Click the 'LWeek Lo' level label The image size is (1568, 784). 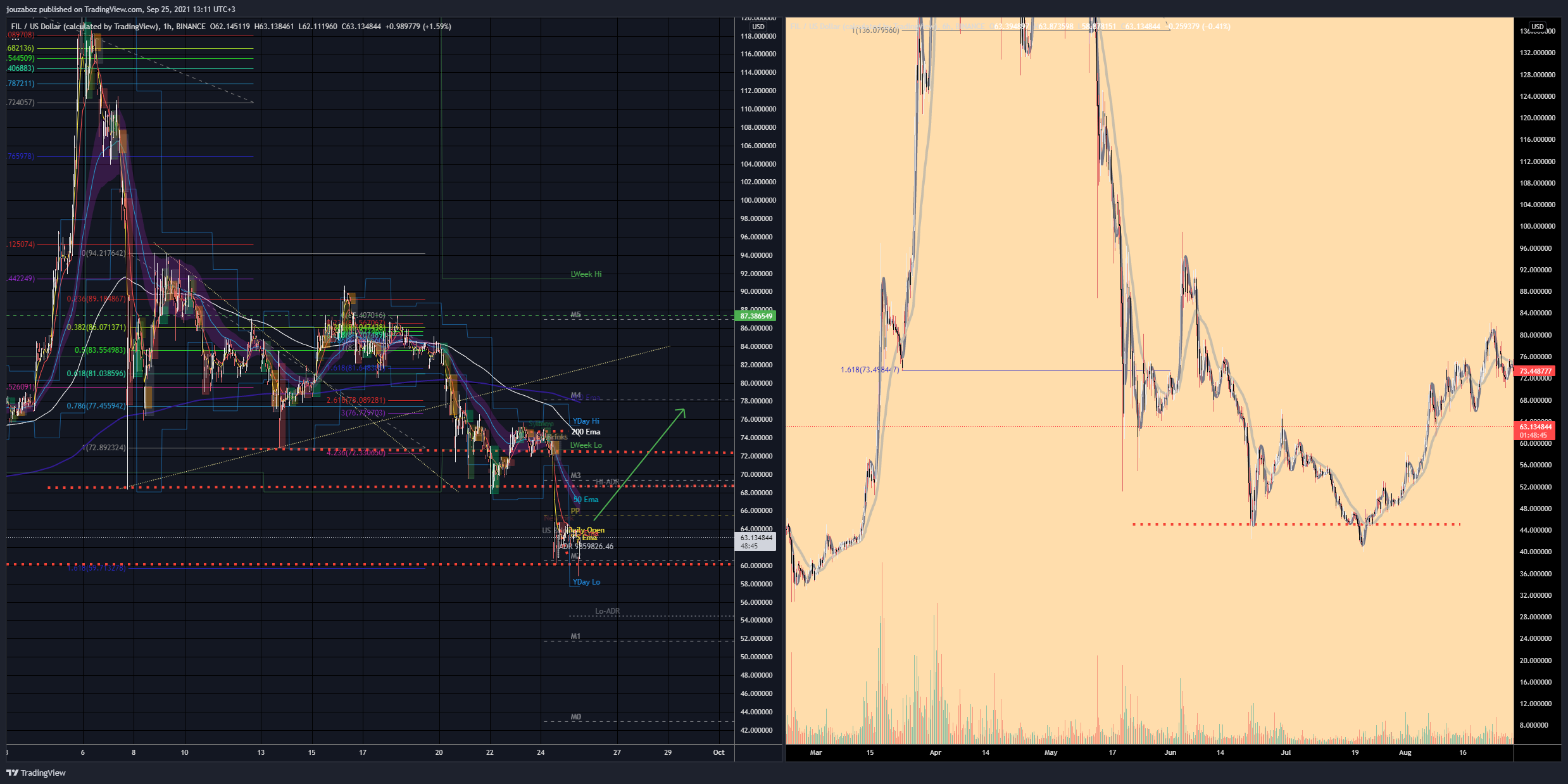pos(586,445)
